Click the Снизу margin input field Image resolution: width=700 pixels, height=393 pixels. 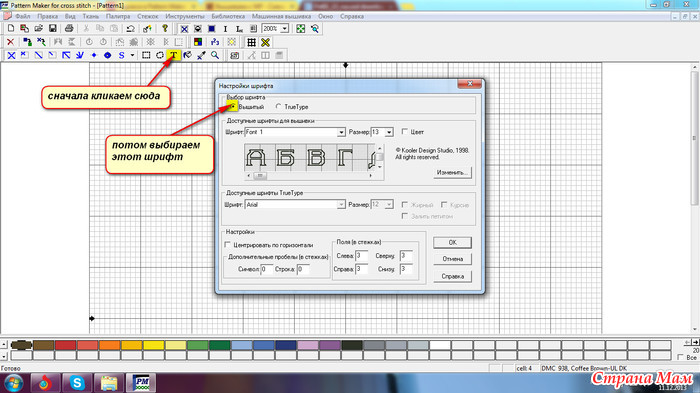pyautogui.click(x=405, y=269)
